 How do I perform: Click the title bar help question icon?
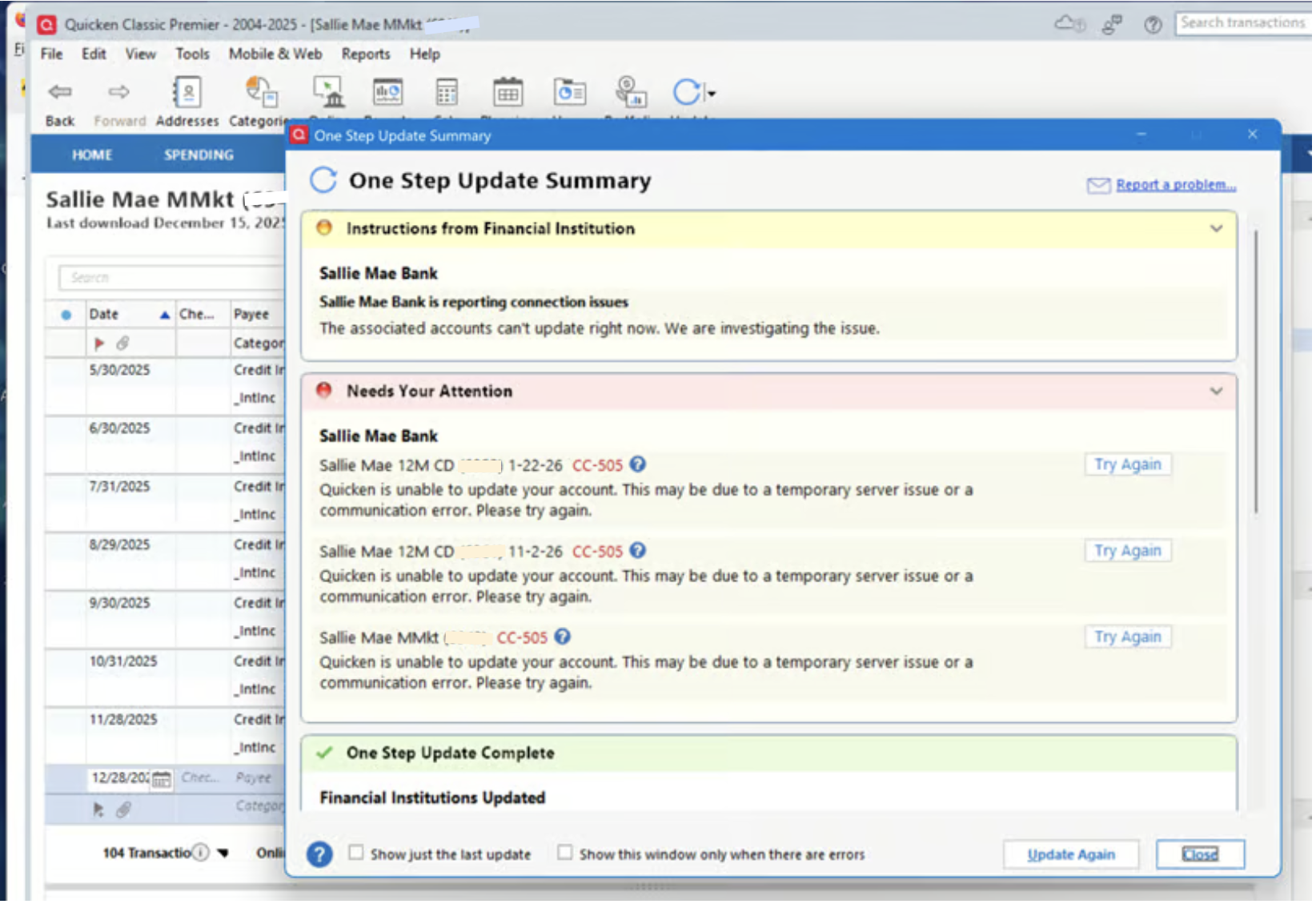[x=1153, y=25]
